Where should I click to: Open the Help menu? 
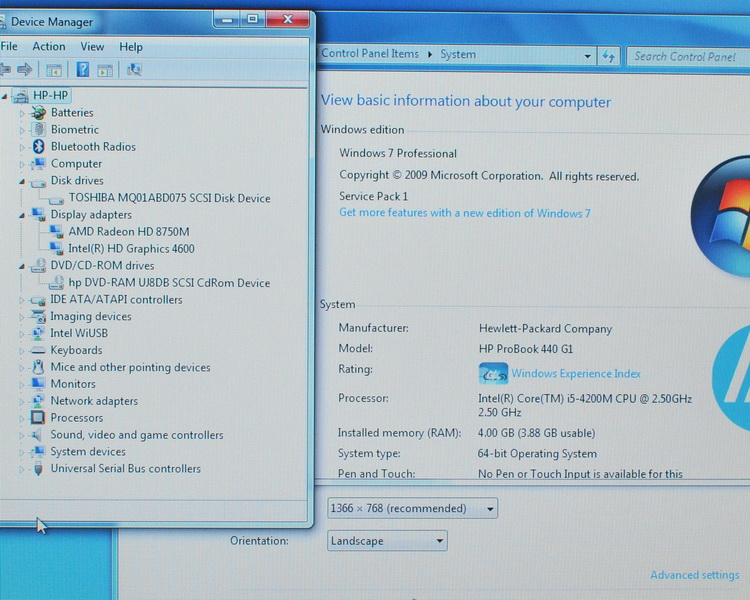[131, 47]
